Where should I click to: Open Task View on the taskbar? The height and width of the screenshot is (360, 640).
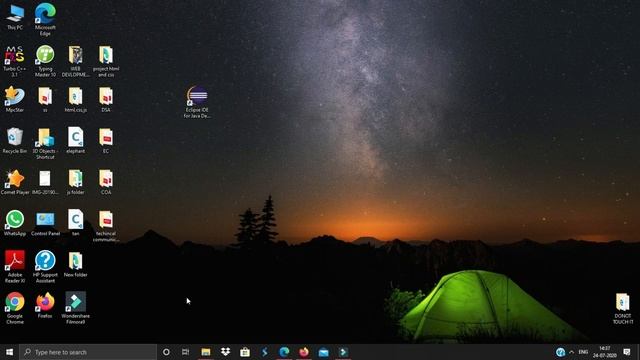185,352
